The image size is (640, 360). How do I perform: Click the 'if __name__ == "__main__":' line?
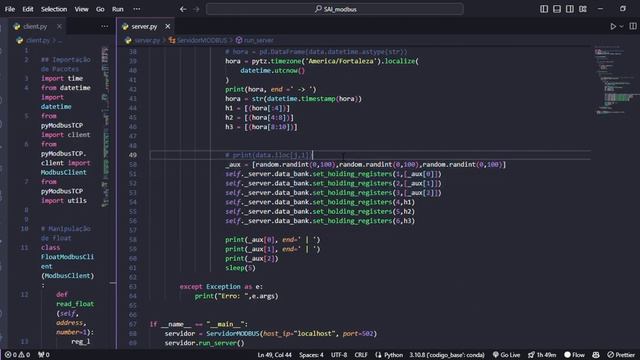click(199, 324)
